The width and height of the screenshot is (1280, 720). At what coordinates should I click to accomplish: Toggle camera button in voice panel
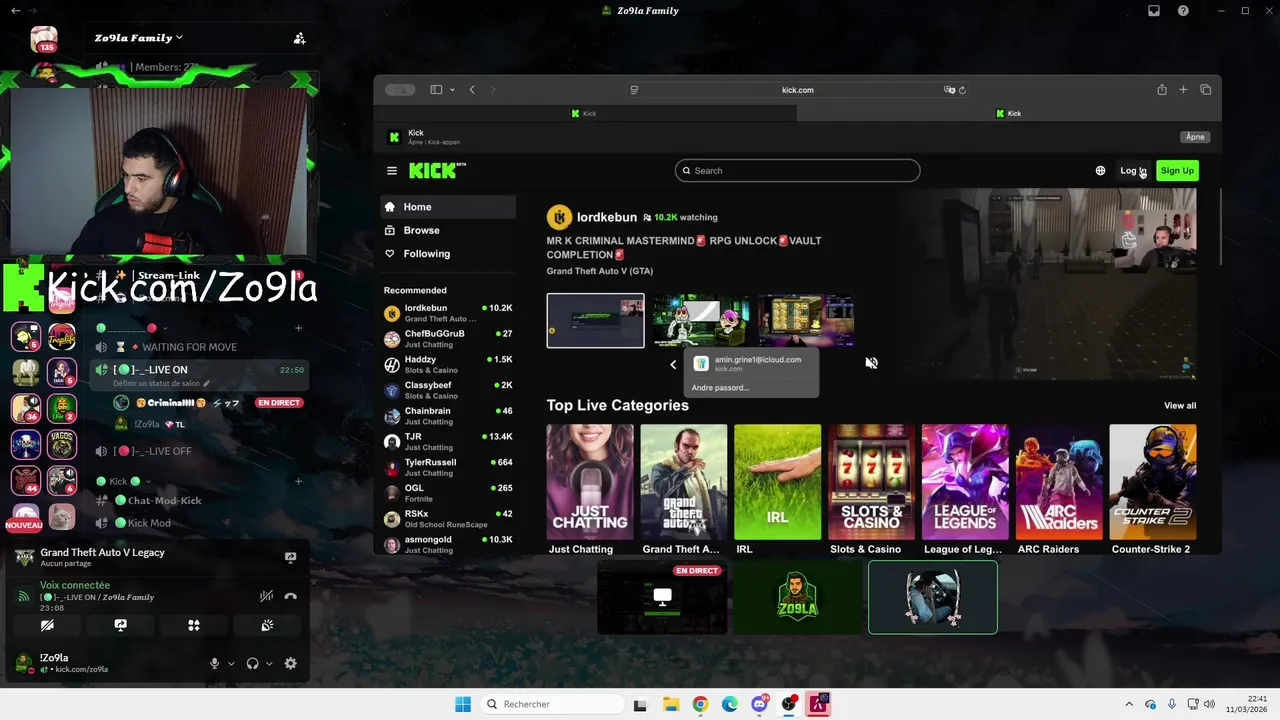[x=47, y=625]
